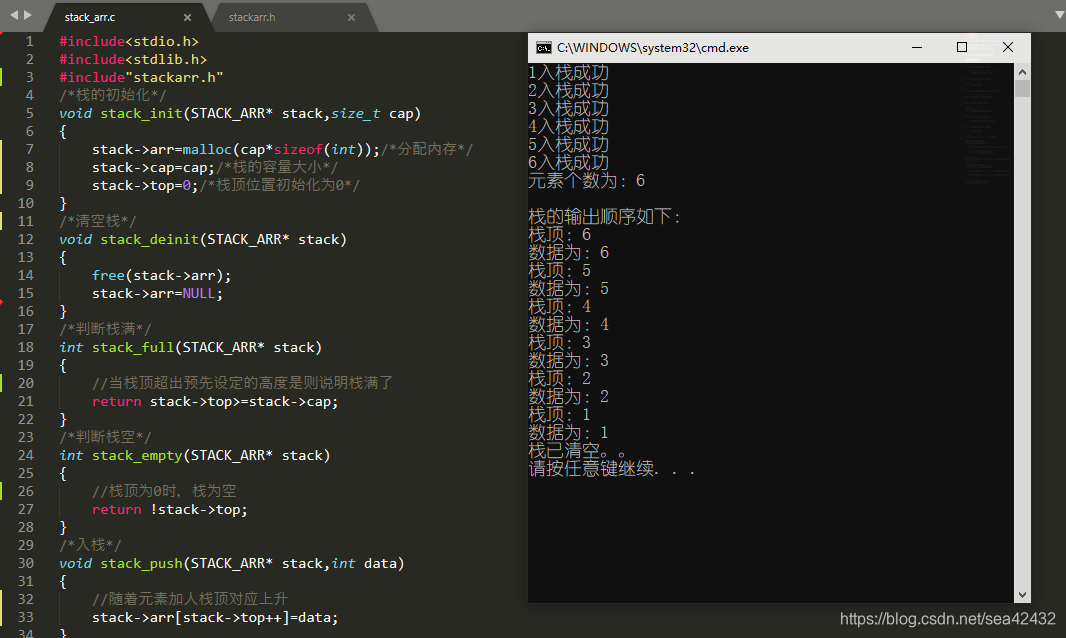1066x638 pixels.
Task: Click the return !stack->top; line
Action: tap(169, 509)
